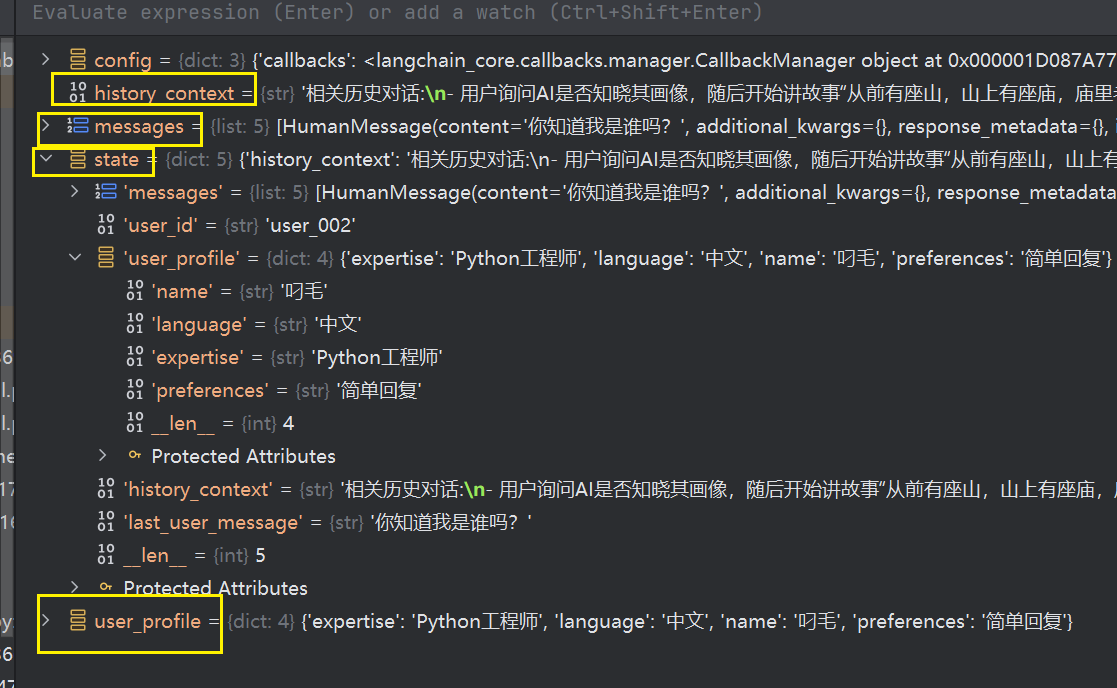Expand the top-level messages list node
The height and width of the screenshot is (688, 1117).
46,126
